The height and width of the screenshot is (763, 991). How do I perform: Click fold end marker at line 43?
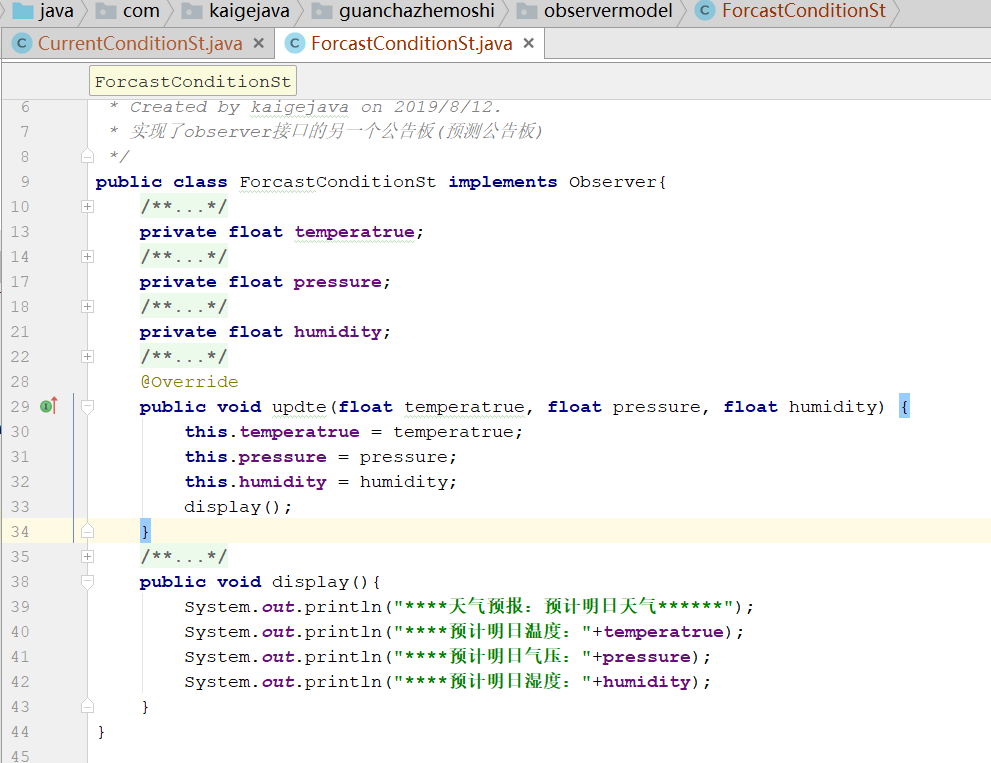tap(88, 706)
